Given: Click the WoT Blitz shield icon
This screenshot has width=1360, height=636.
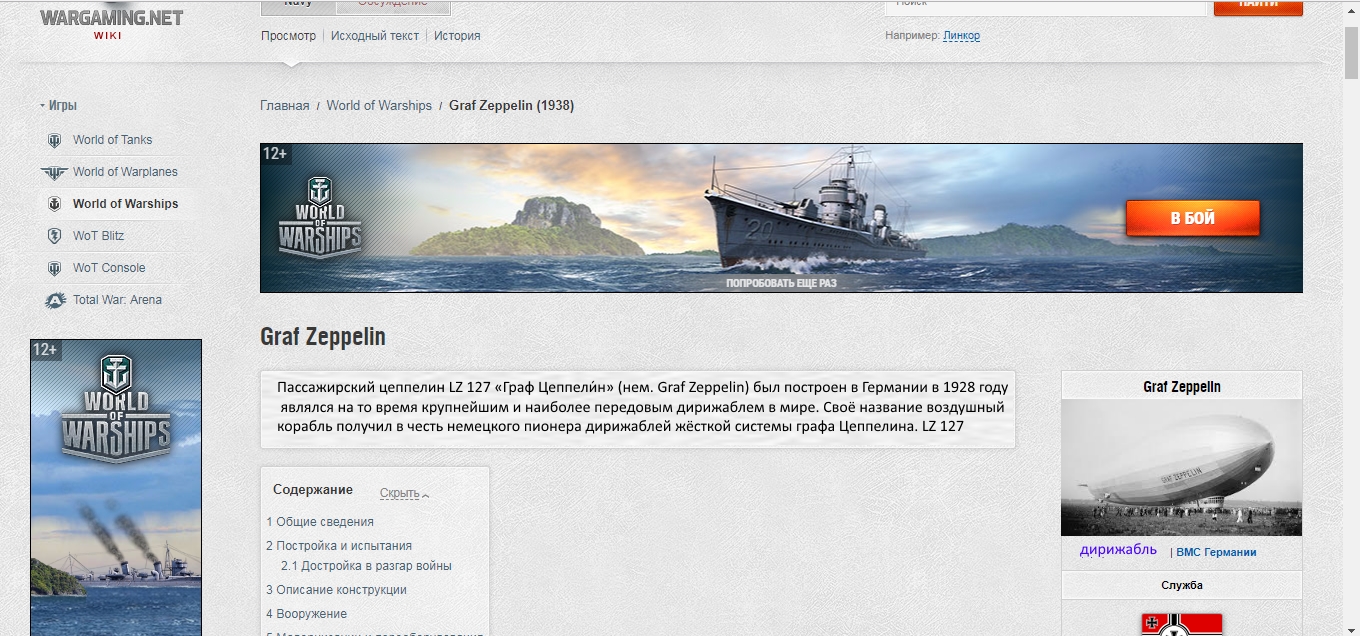Looking at the screenshot, I should (54, 236).
